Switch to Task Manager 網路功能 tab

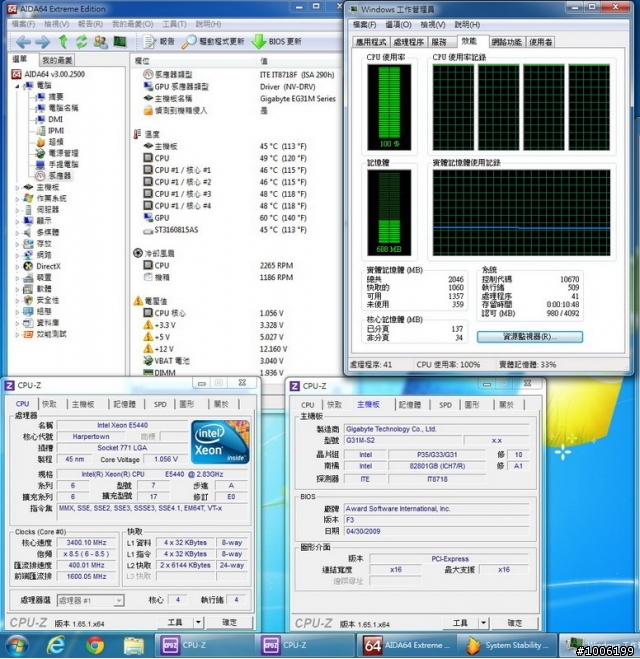coord(506,42)
